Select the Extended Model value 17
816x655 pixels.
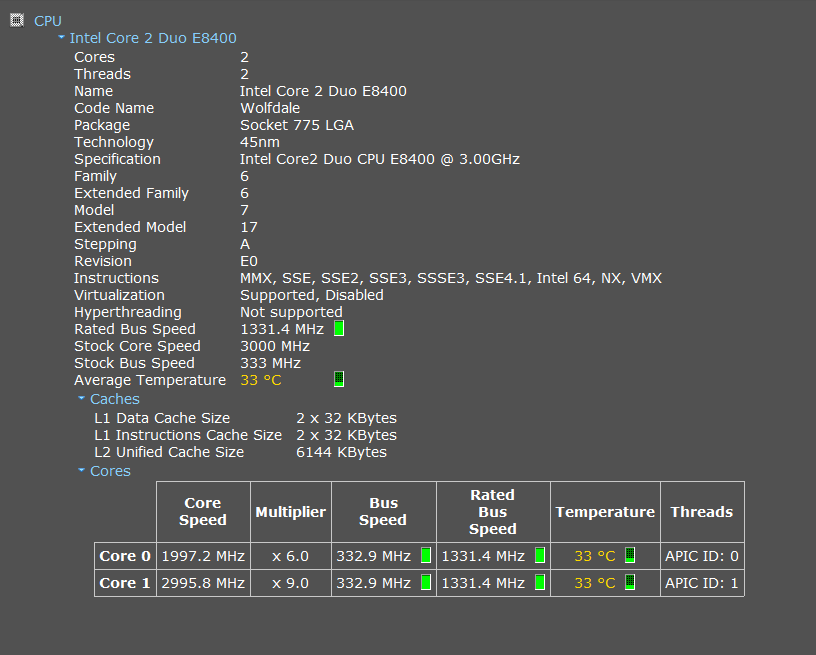click(x=249, y=227)
